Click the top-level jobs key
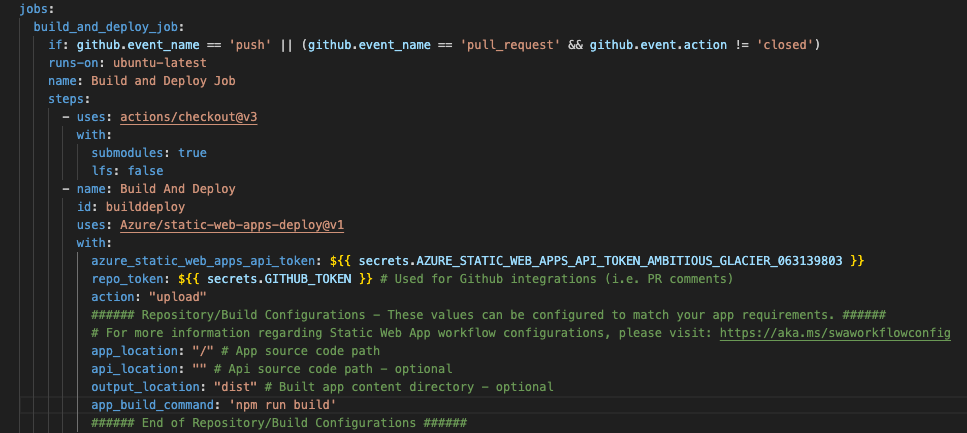The image size is (967, 433). [x=38, y=9]
